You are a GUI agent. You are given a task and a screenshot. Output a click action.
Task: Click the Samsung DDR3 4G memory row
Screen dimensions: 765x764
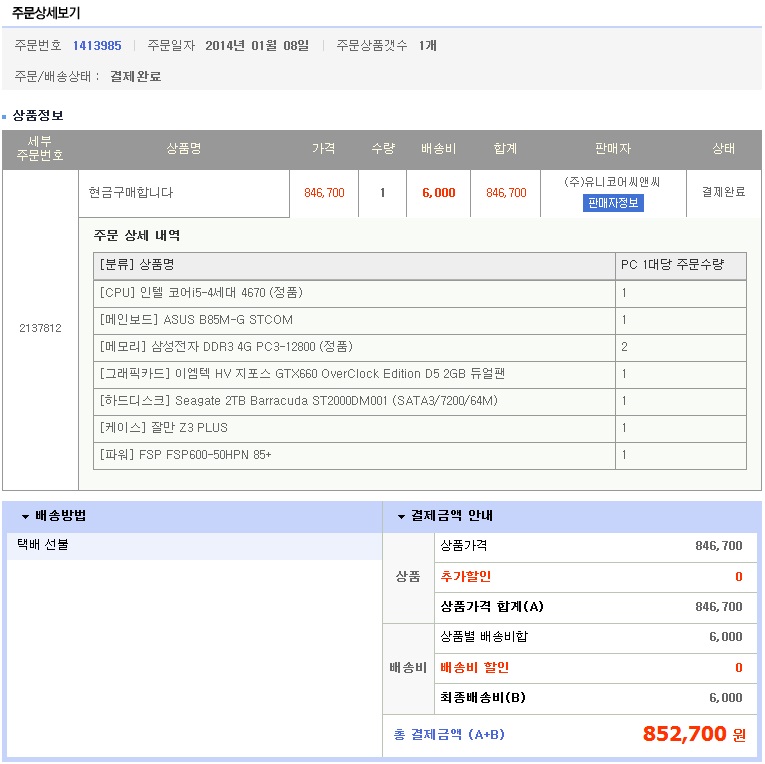[x=226, y=347]
